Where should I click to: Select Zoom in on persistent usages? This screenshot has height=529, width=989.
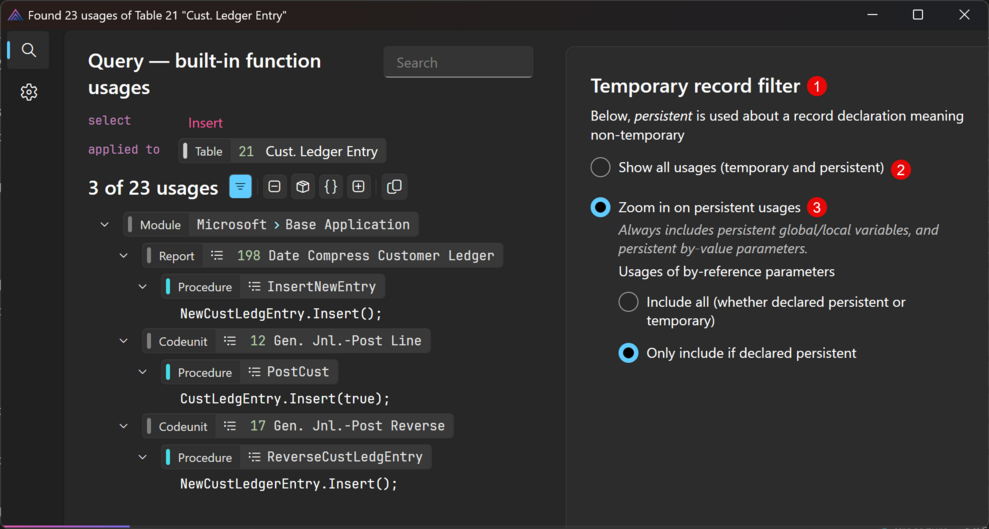tap(600, 207)
